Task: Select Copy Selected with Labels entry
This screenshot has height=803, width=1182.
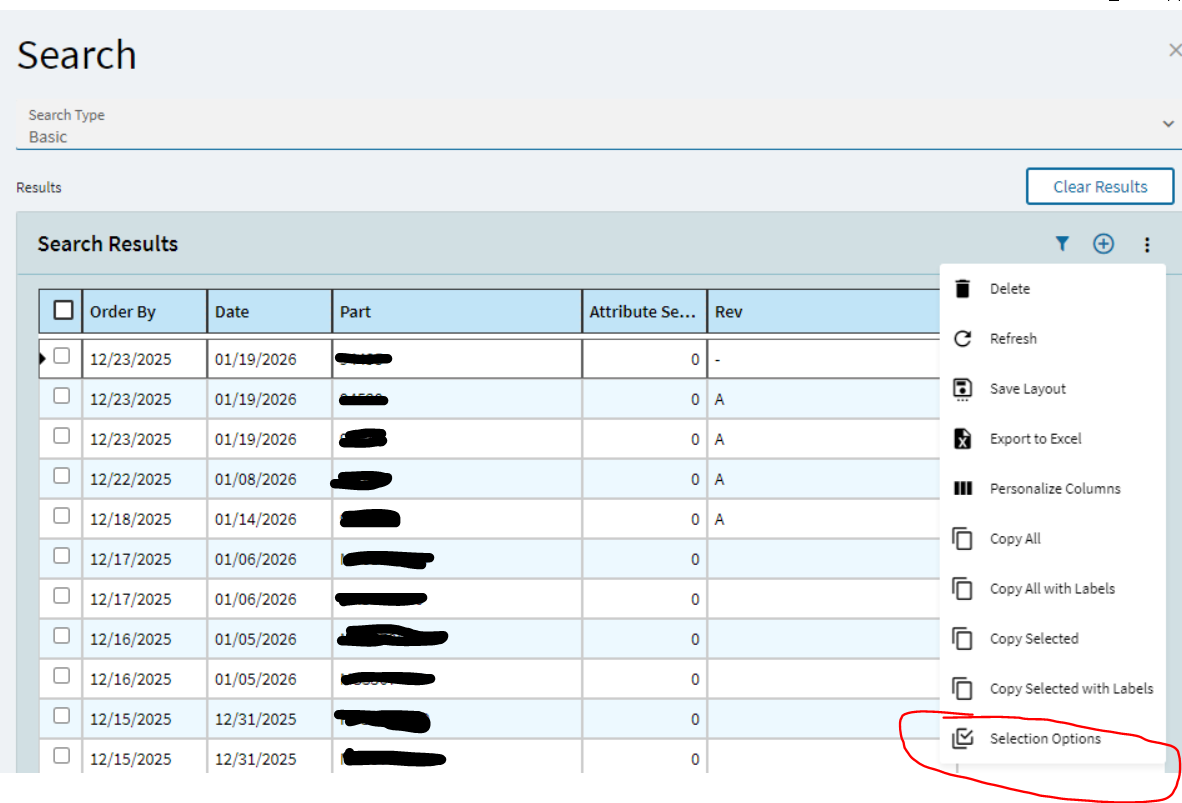Action: [1053, 688]
